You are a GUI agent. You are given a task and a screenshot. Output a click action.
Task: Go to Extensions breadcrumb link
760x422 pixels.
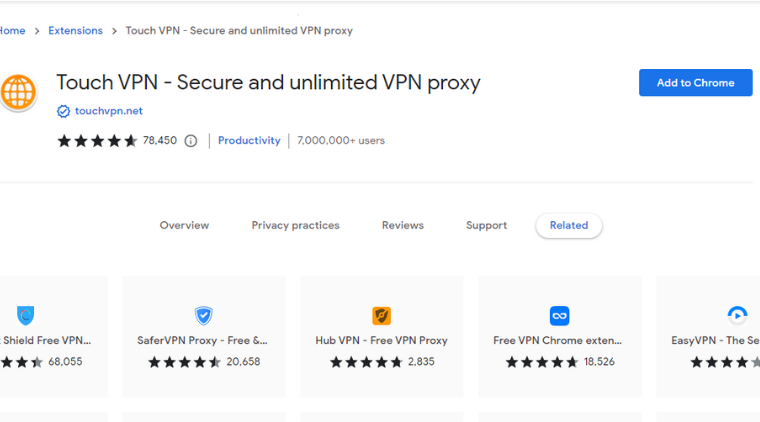(x=75, y=31)
